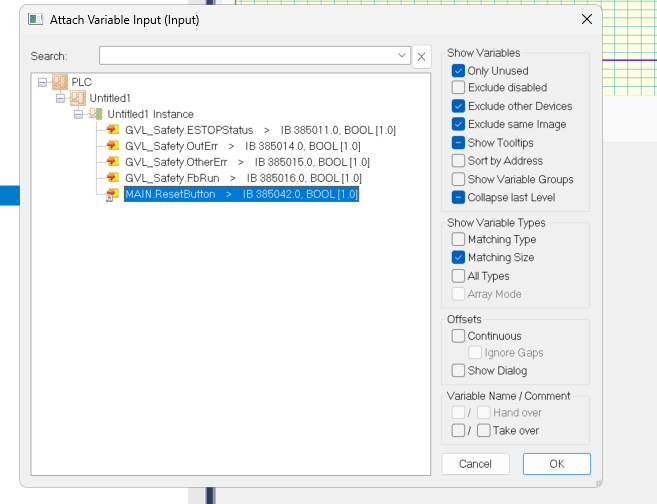Select the Untitled1 Instance label
Image resolution: width=657 pixels, height=504 pixels.
click(x=150, y=114)
